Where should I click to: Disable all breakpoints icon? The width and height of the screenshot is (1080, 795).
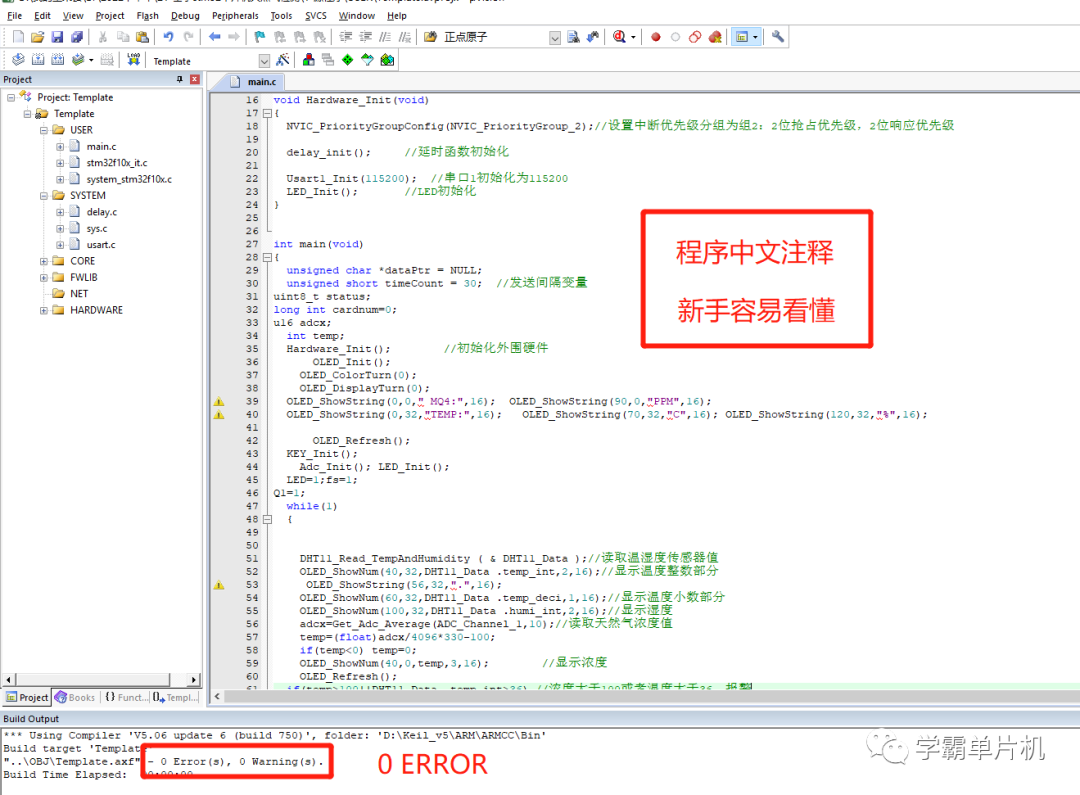[695, 37]
